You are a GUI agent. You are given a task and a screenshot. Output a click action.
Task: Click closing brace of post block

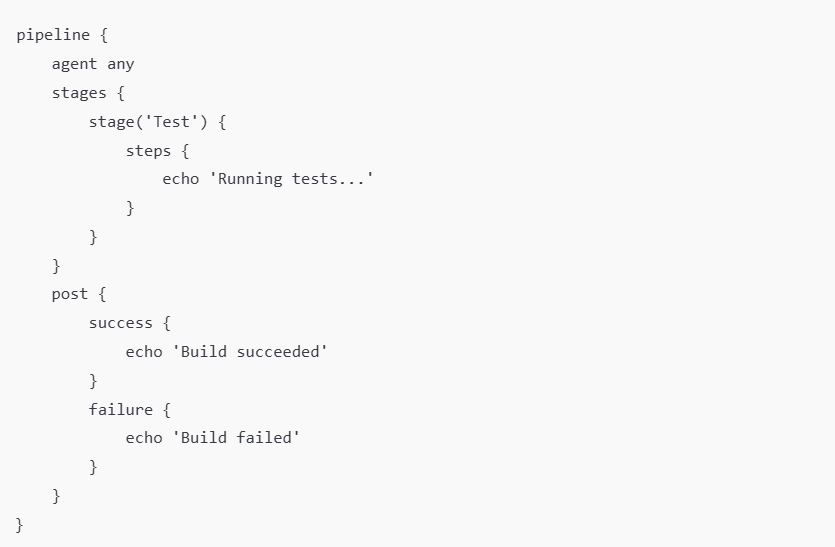[56, 495]
